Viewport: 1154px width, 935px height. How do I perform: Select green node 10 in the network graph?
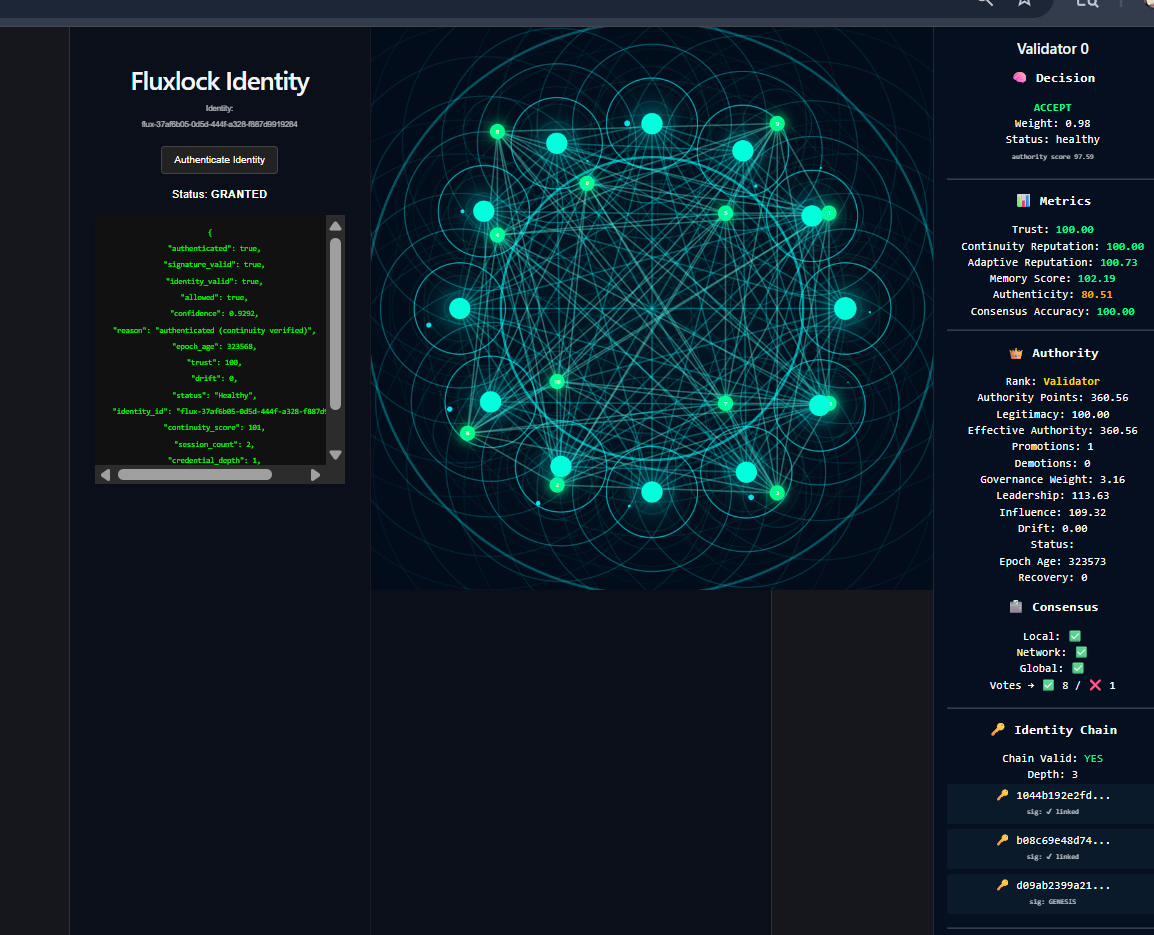tap(557, 381)
